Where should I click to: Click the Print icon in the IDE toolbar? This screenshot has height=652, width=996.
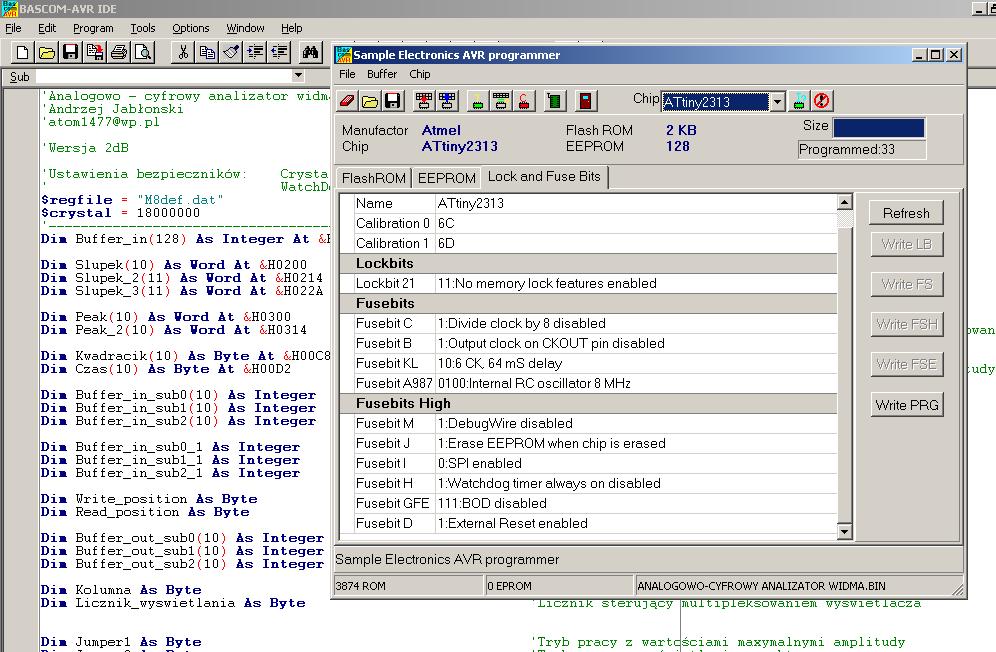[x=119, y=53]
